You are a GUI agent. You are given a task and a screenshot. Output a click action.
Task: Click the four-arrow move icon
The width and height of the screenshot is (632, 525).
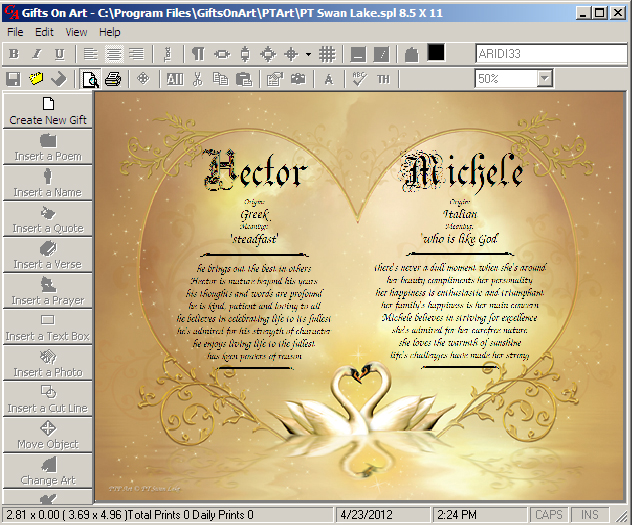point(143,79)
